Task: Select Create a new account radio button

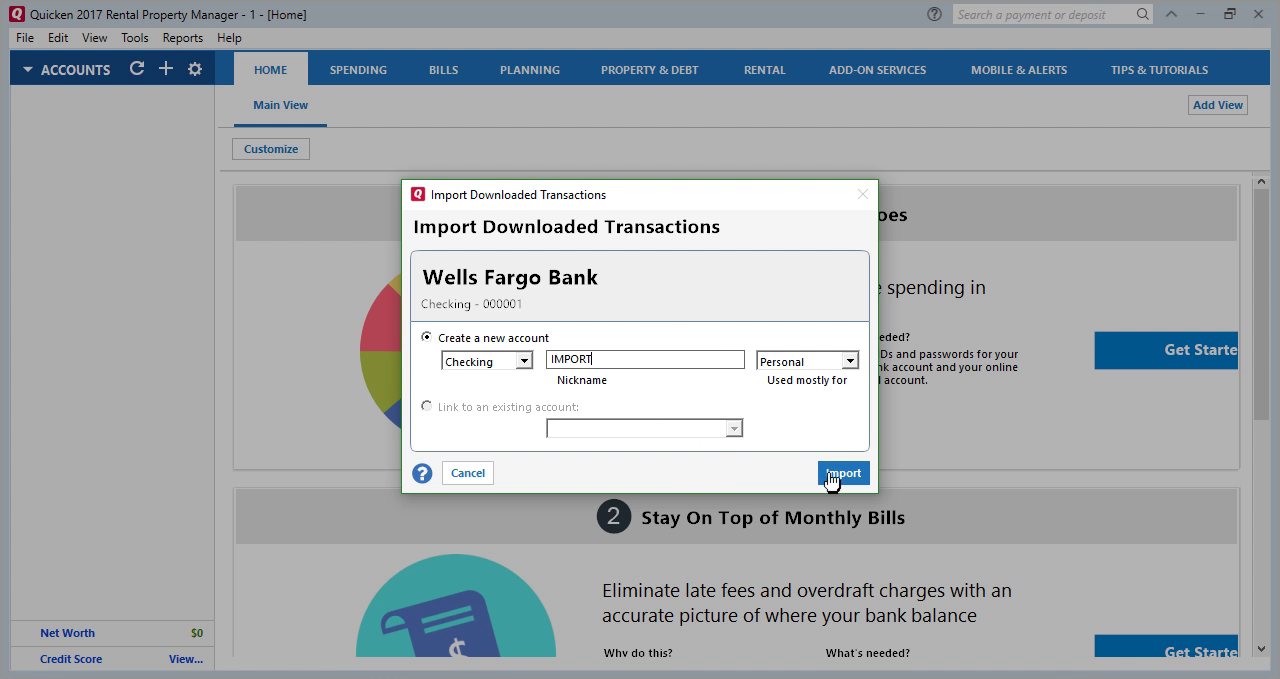Action: pos(427,337)
